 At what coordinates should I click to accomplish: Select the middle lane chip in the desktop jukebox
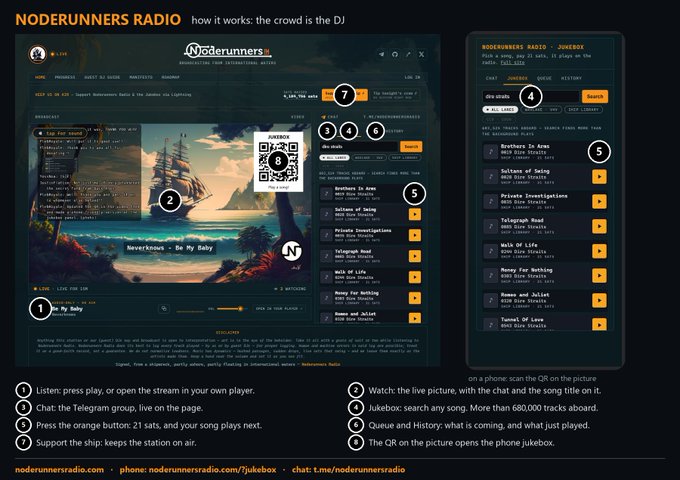click(x=369, y=157)
